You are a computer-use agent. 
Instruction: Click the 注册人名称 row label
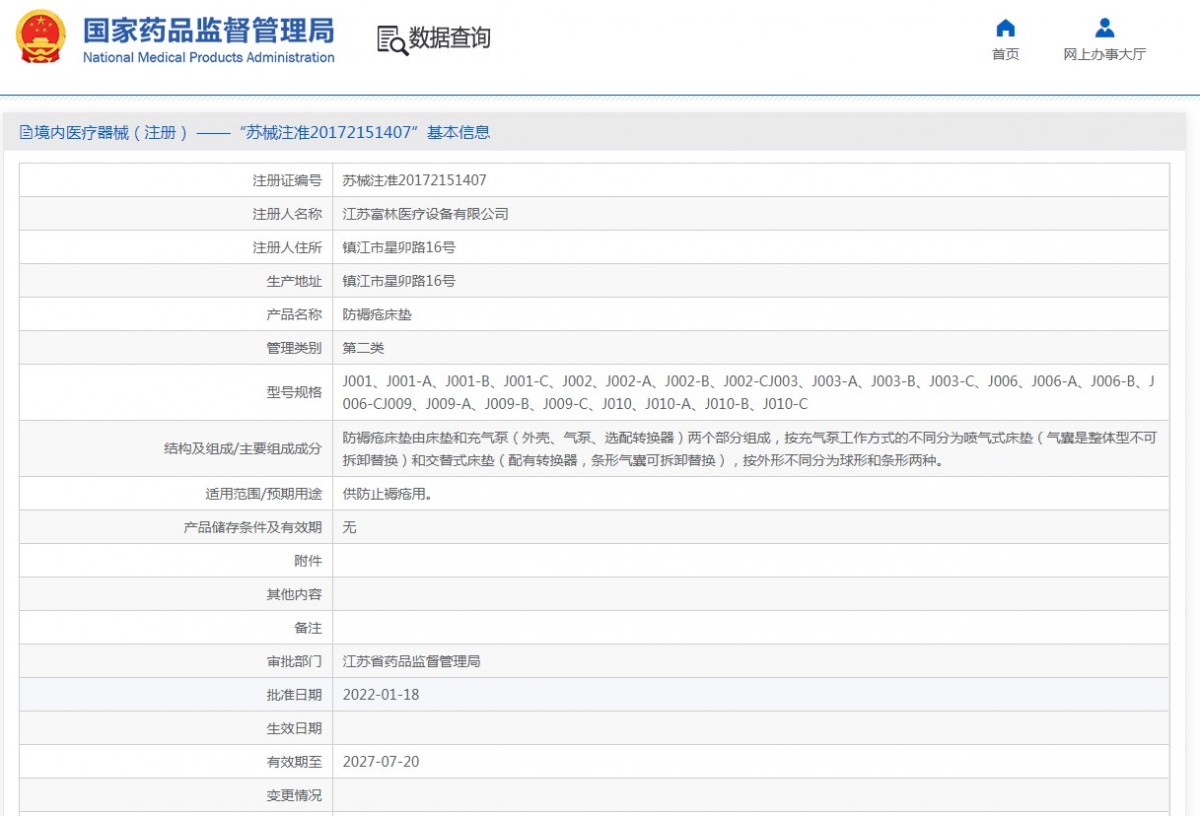pos(287,214)
